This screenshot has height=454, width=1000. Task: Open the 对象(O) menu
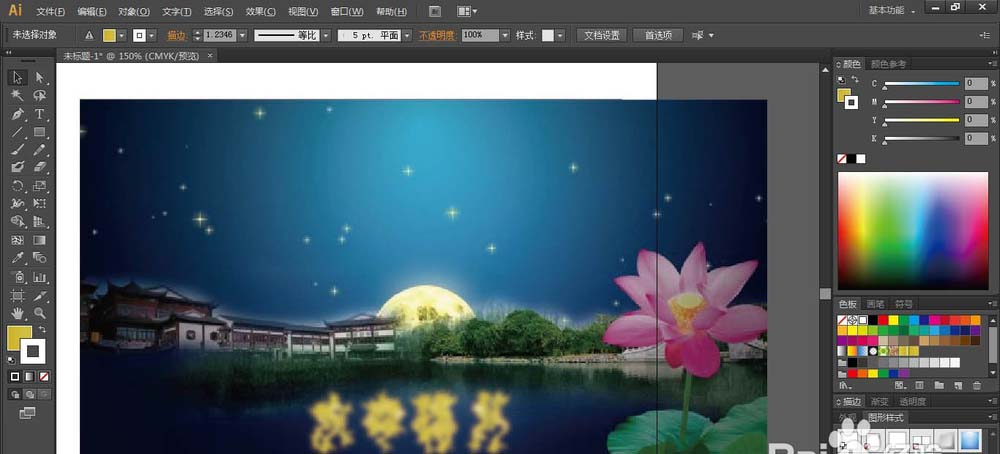(135, 11)
